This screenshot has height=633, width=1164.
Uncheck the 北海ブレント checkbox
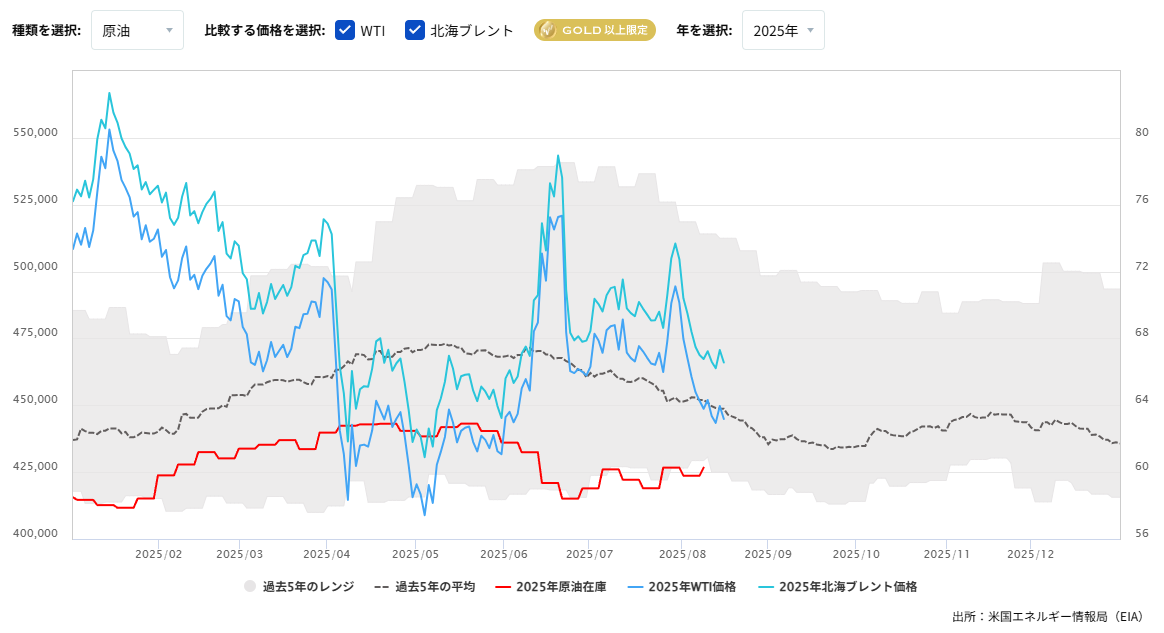[415, 30]
